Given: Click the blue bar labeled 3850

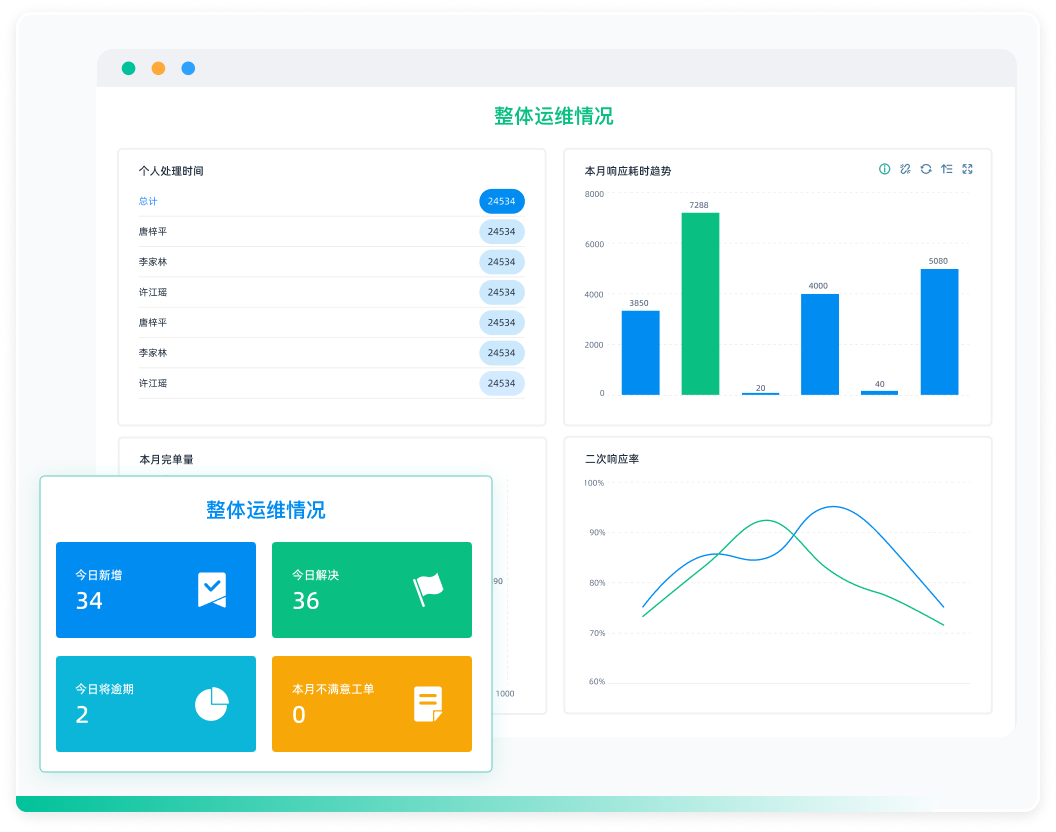Looking at the screenshot, I should [640, 352].
